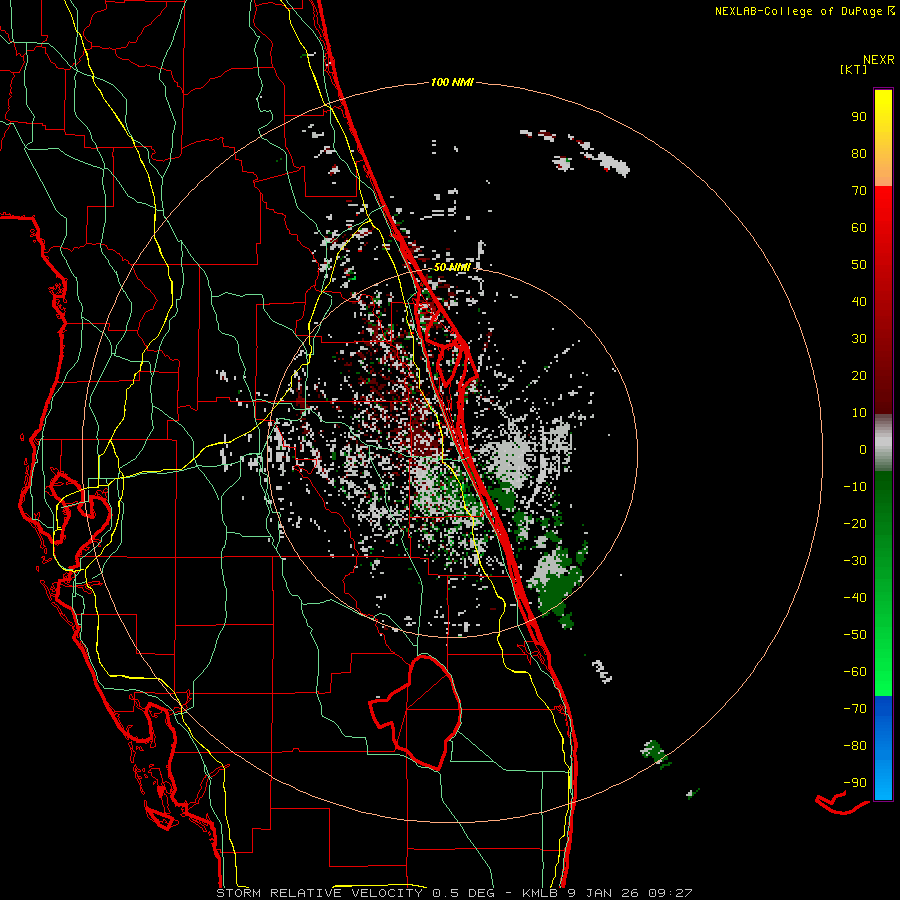Viewport: 900px width, 900px height.
Task: Click the 0 value on the velocity scale
Action: 863,450
